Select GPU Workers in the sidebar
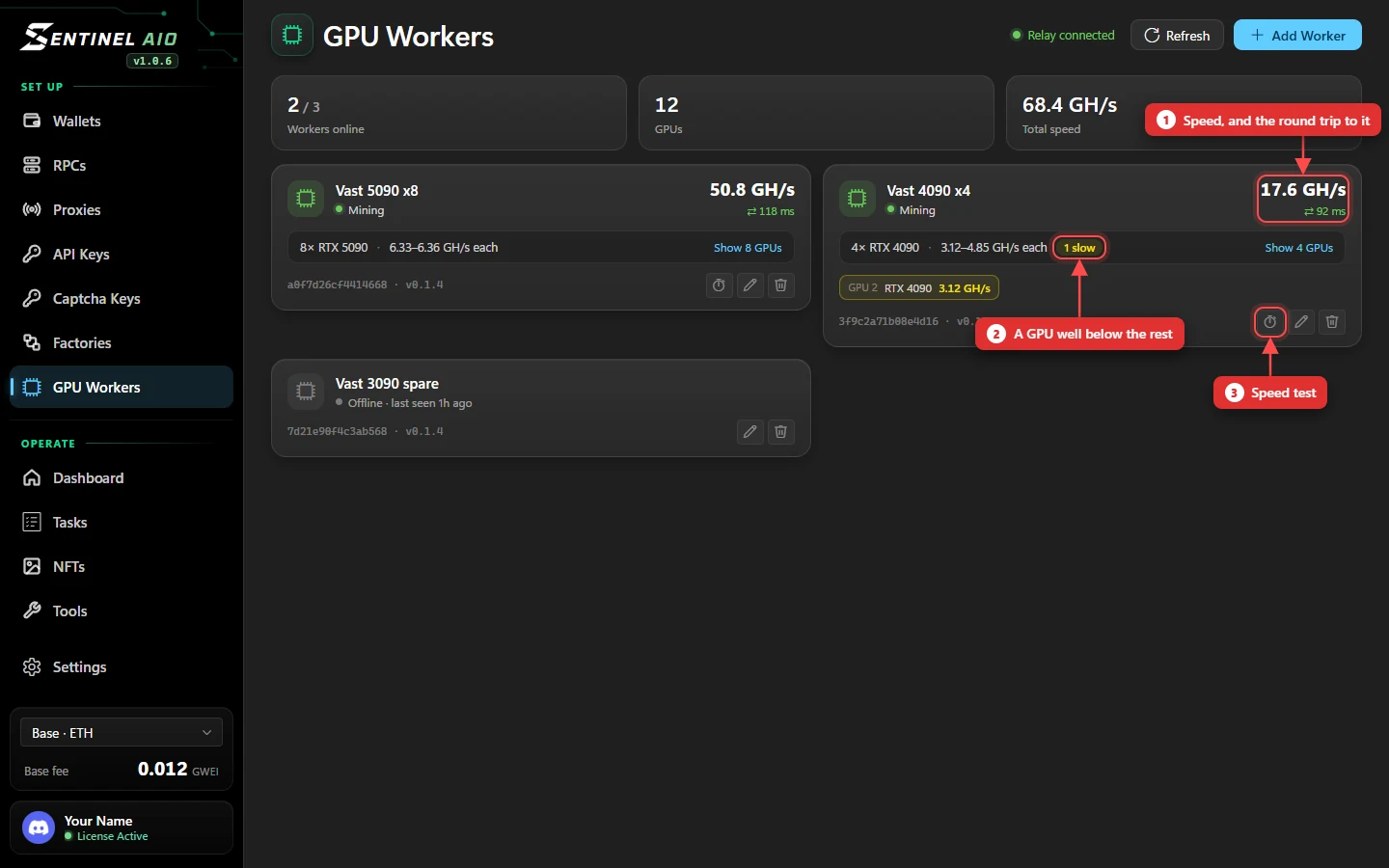Screen dimensions: 1389x868 point(122,388)
